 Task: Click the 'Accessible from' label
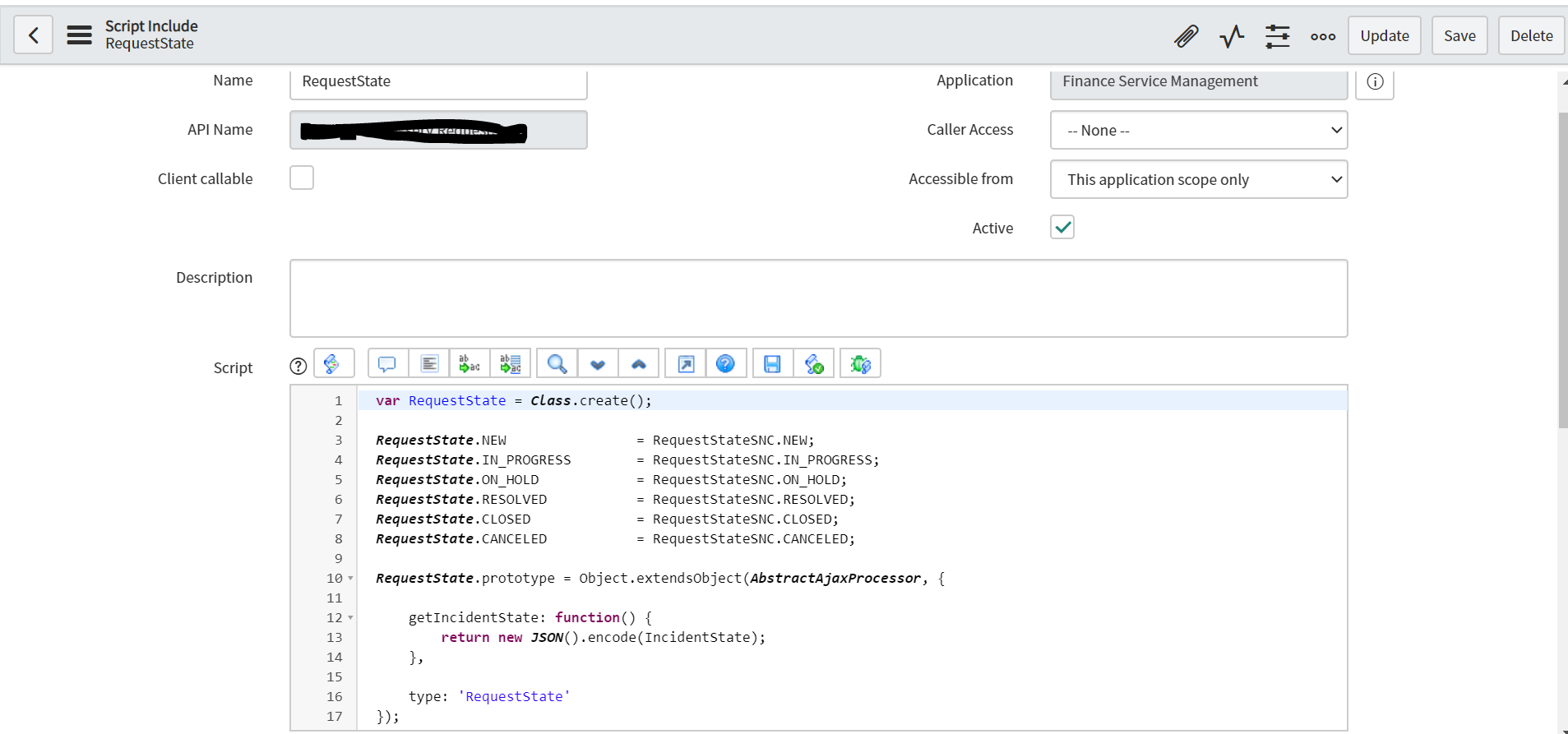coord(961,179)
